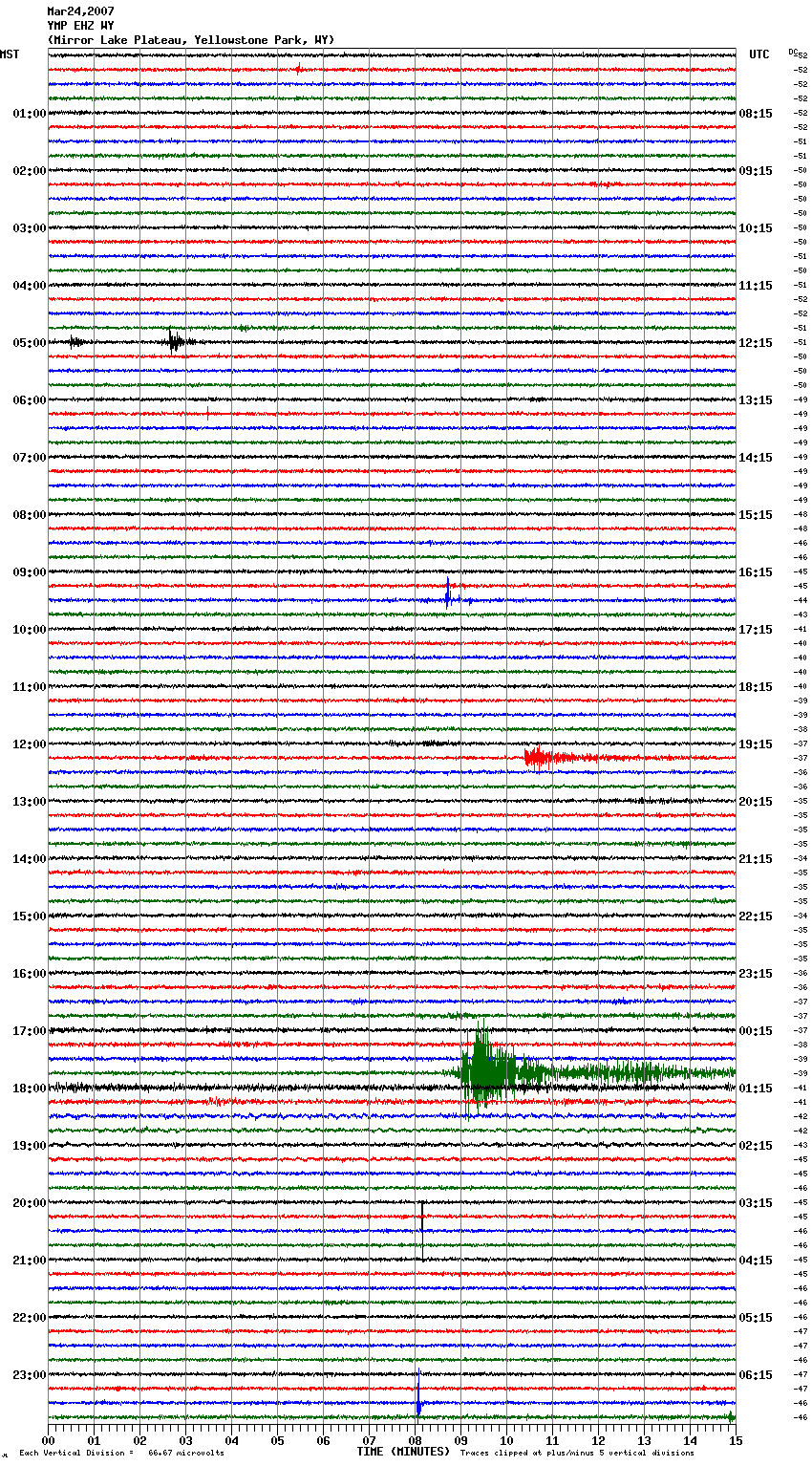
Task: Click minute 06 tick on bottom axis
Action: 324,1440
